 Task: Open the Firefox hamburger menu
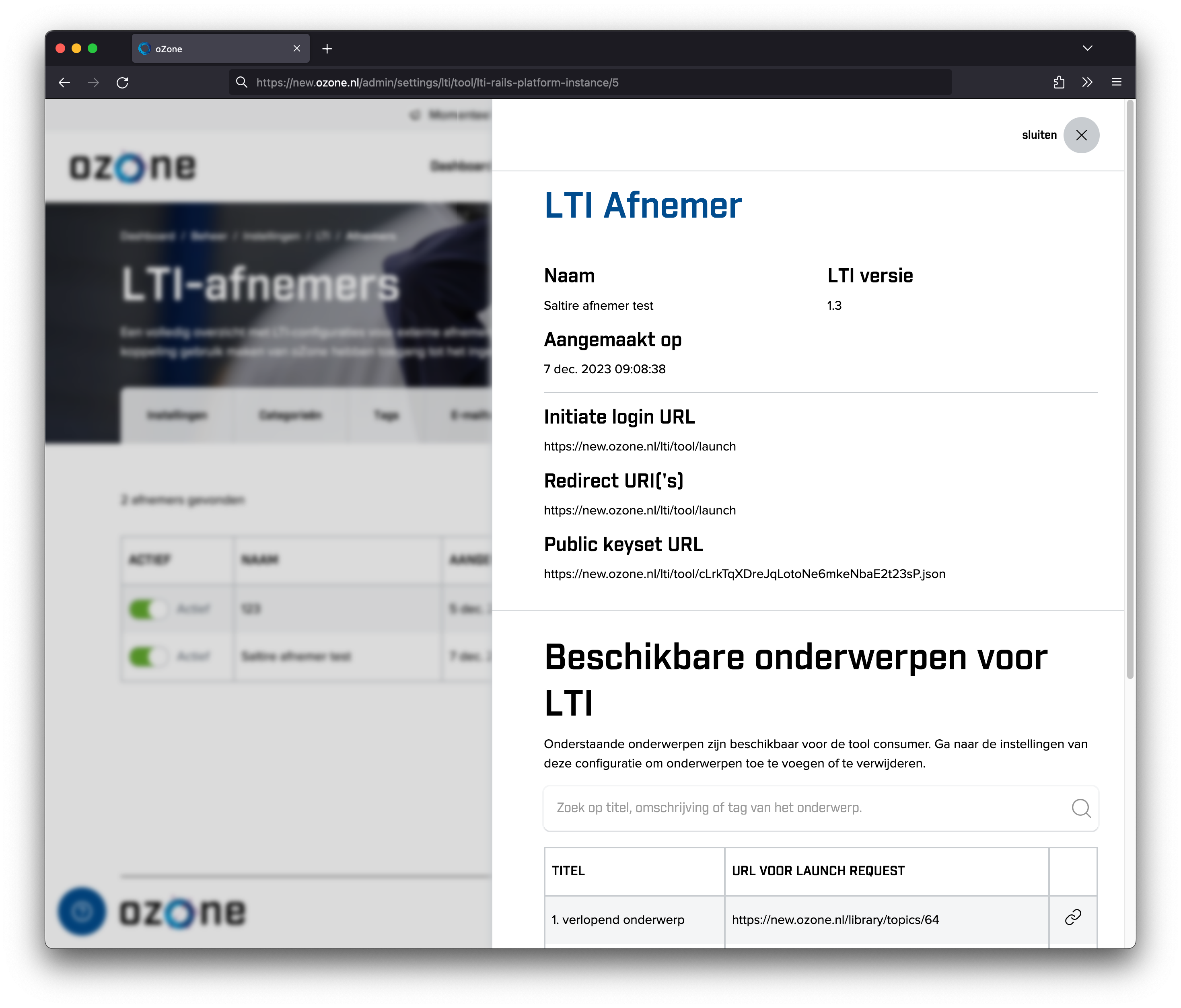[1116, 82]
